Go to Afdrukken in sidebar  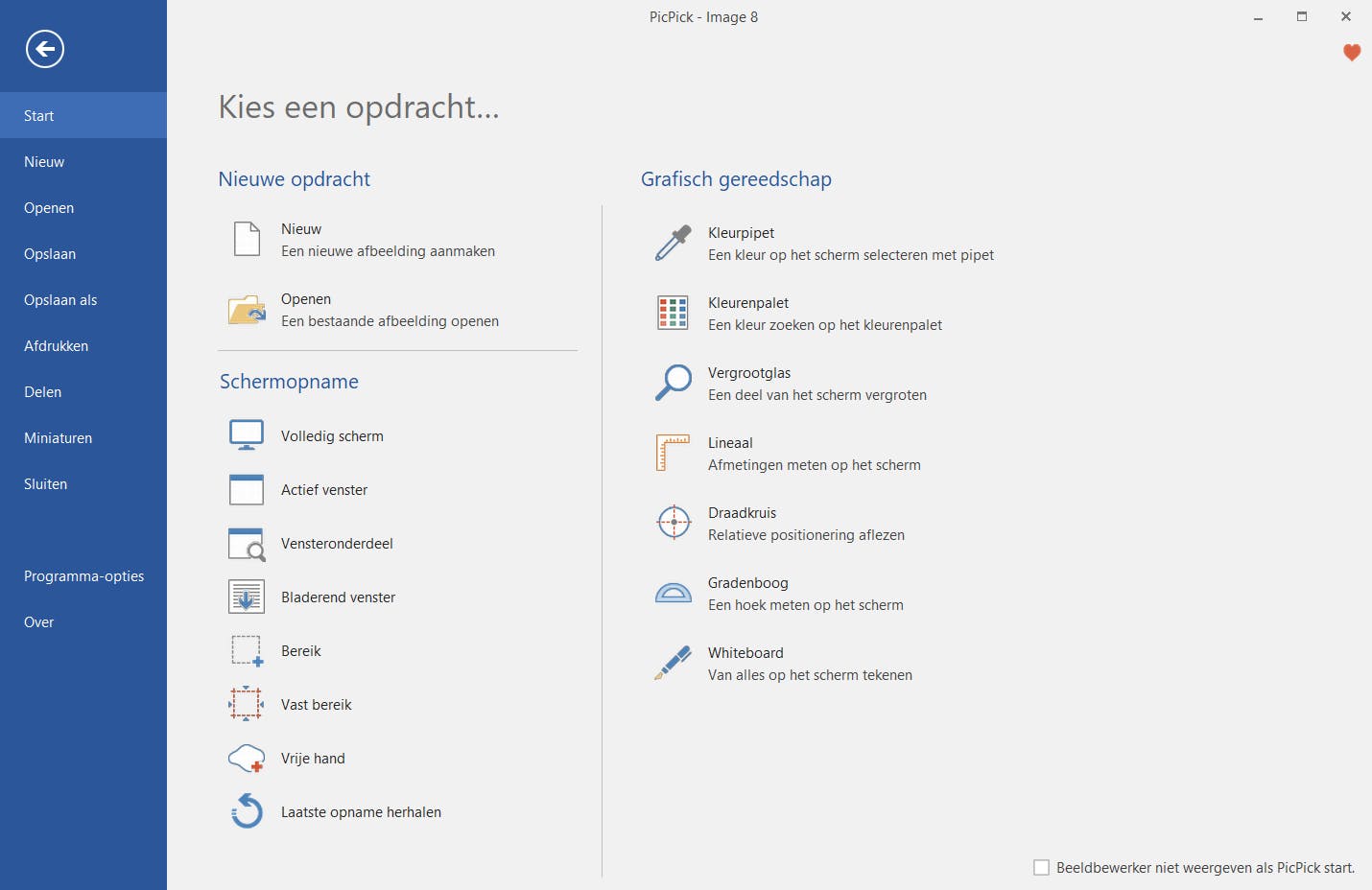(57, 346)
